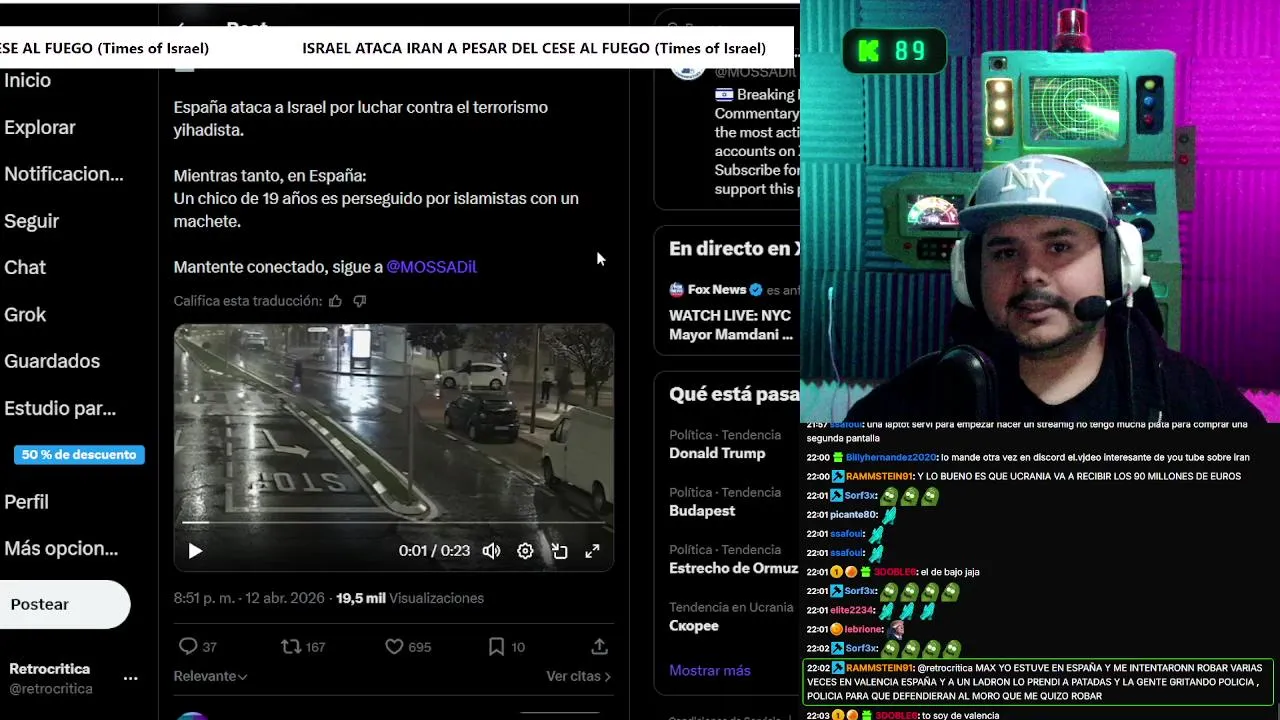Viewport: 1280px width, 720px height.
Task: Seek along the video progress bar
Action: coord(394,522)
